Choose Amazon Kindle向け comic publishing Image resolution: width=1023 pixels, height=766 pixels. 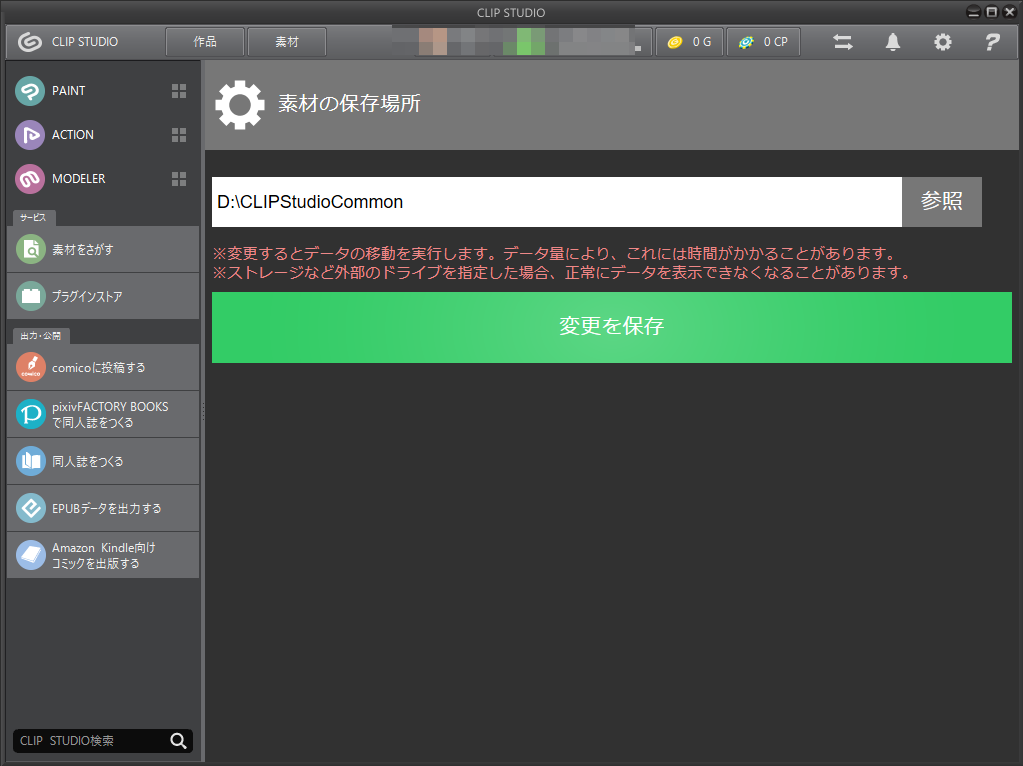point(103,555)
